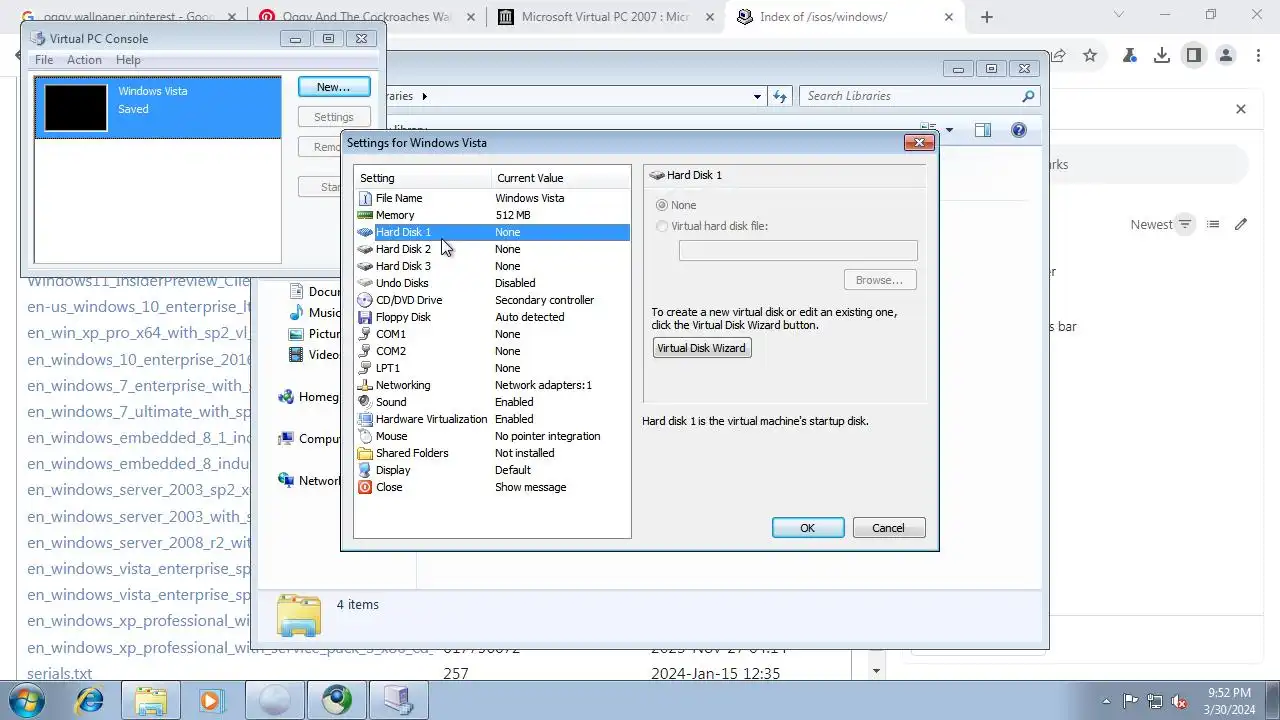Image resolution: width=1280 pixels, height=720 pixels.
Task: Select the COM1 port icon
Action: [x=365, y=334]
